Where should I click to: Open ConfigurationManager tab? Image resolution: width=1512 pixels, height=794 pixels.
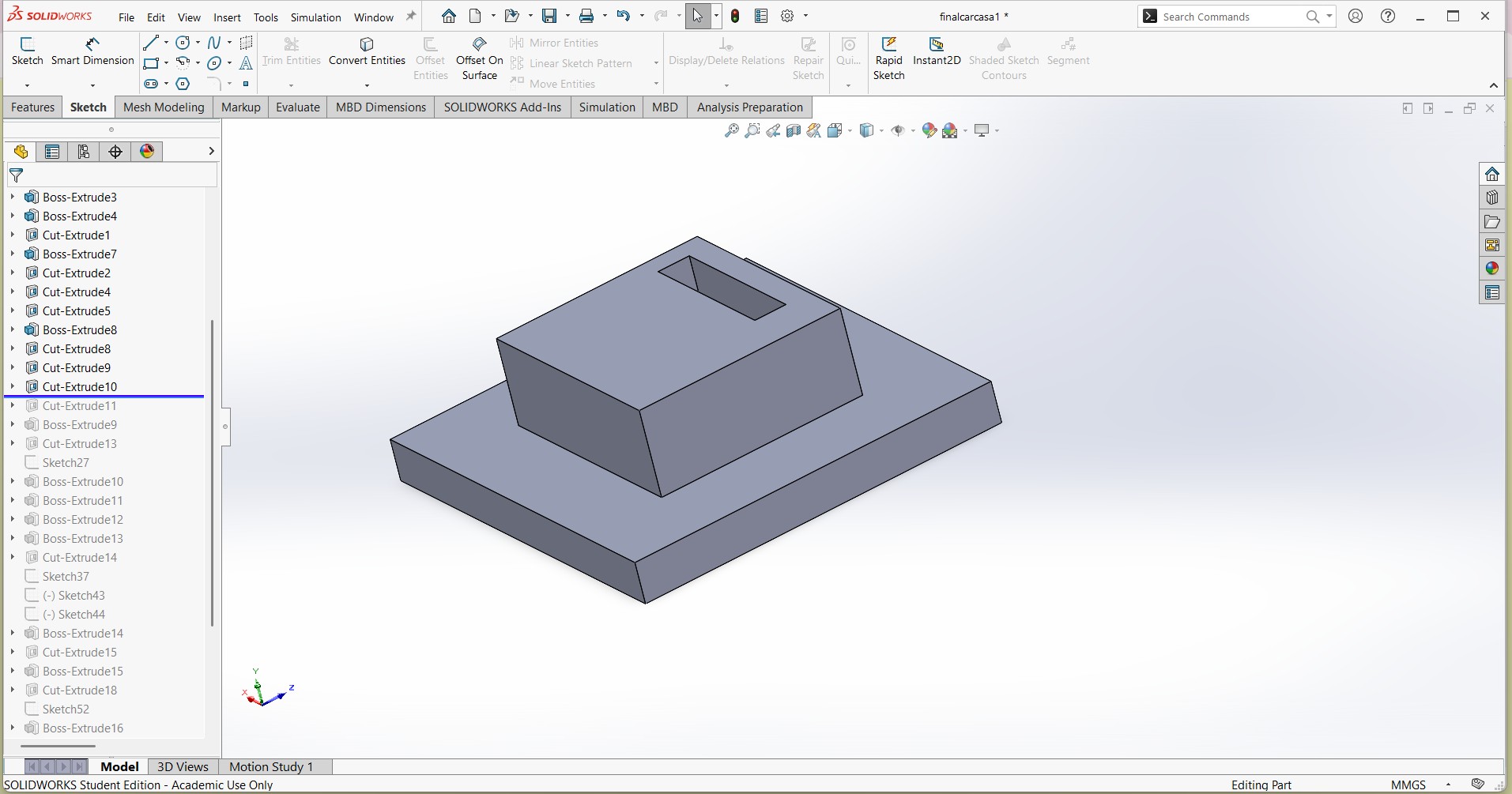(84, 152)
